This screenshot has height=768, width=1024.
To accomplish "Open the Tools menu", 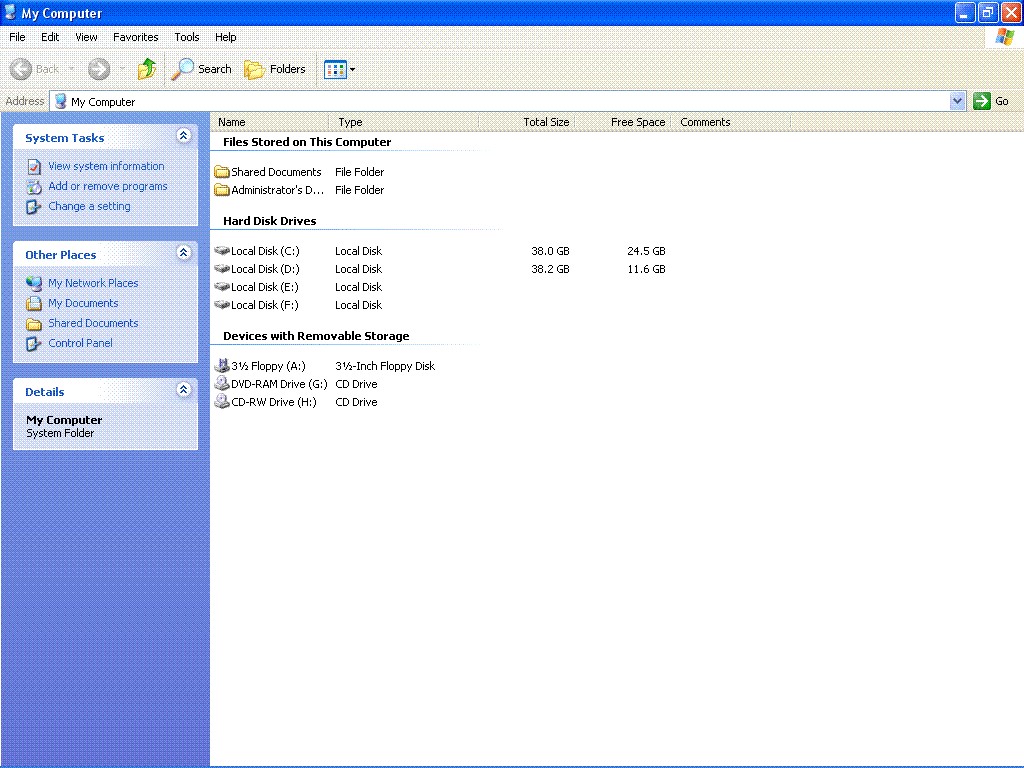I will (x=187, y=37).
